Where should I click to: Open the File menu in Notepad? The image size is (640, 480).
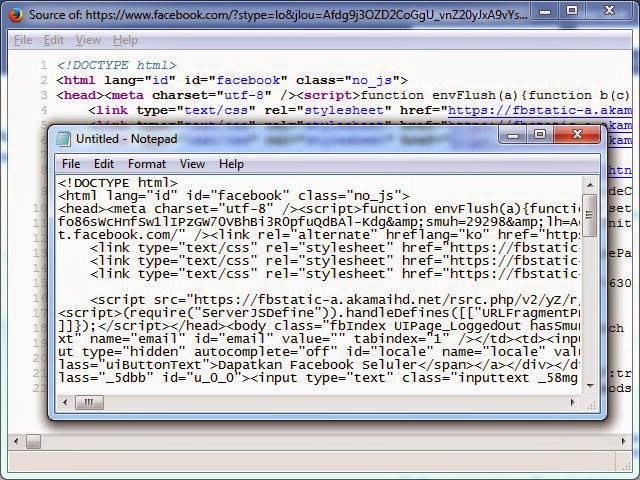pyautogui.click(x=71, y=164)
